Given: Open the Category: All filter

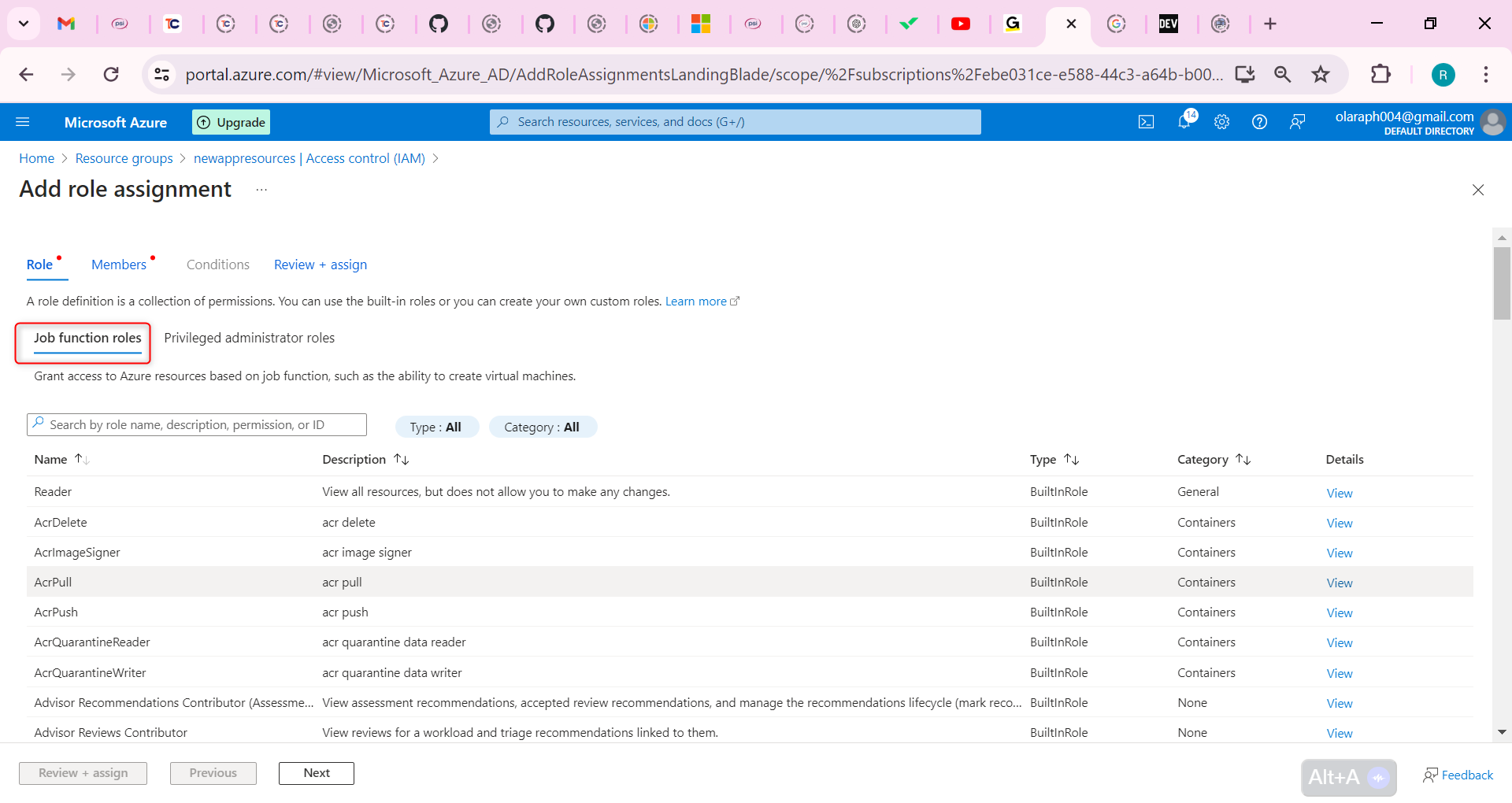Looking at the screenshot, I should coord(543,427).
